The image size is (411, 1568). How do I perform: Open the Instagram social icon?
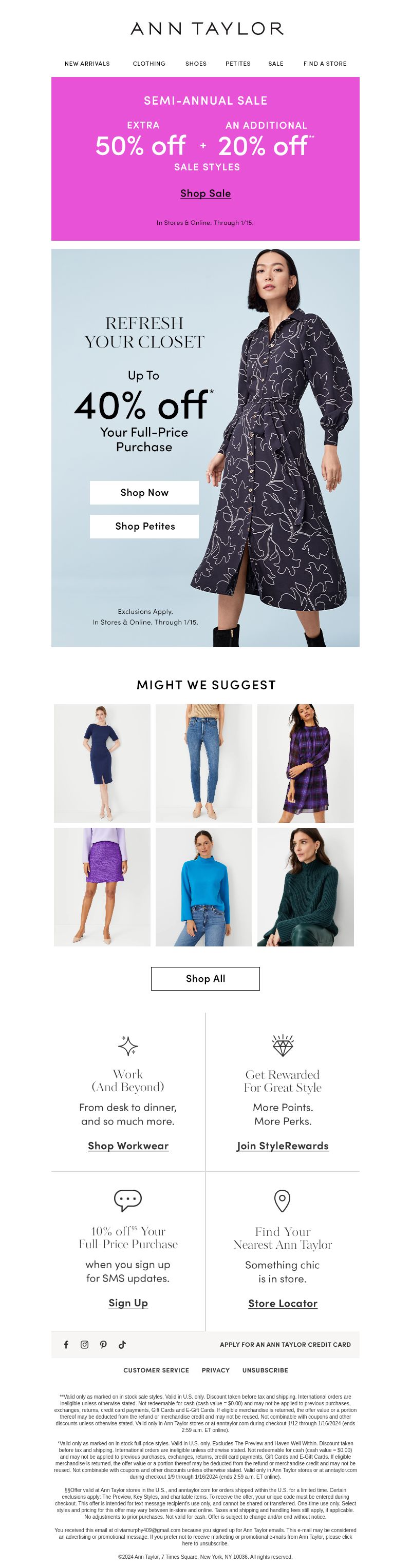coord(85,1345)
